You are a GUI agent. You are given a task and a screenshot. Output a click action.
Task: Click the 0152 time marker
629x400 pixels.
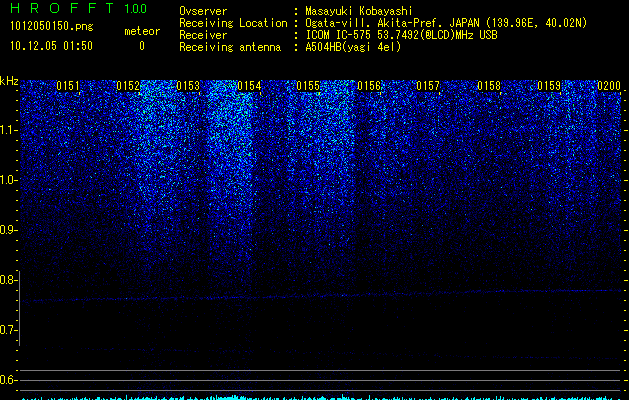coord(128,86)
